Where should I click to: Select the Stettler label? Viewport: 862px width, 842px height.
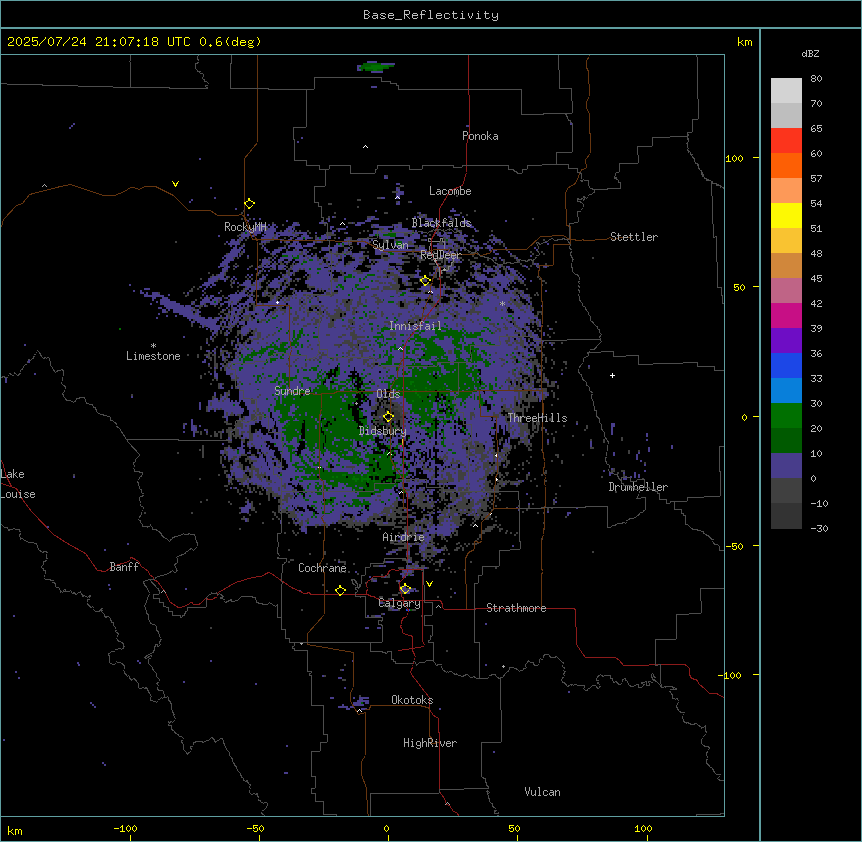[x=634, y=237]
